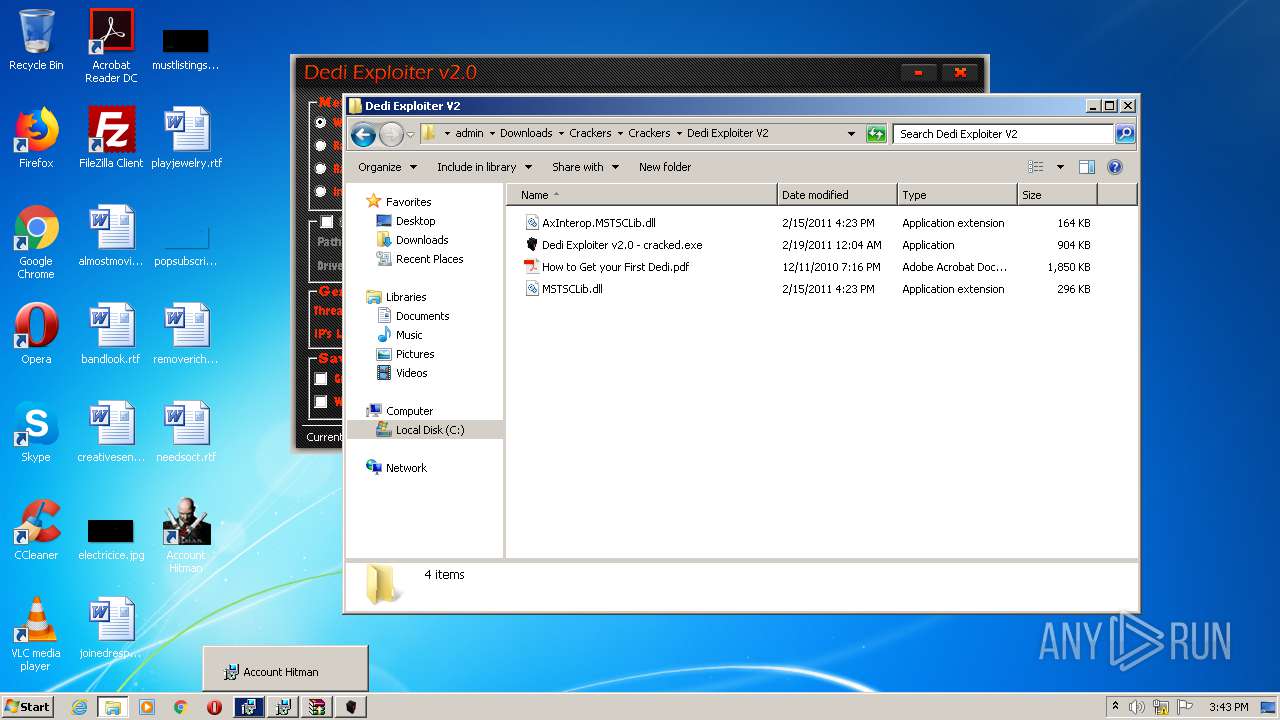
Task: Open Explorer Help question mark icon
Action: coord(1115,167)
